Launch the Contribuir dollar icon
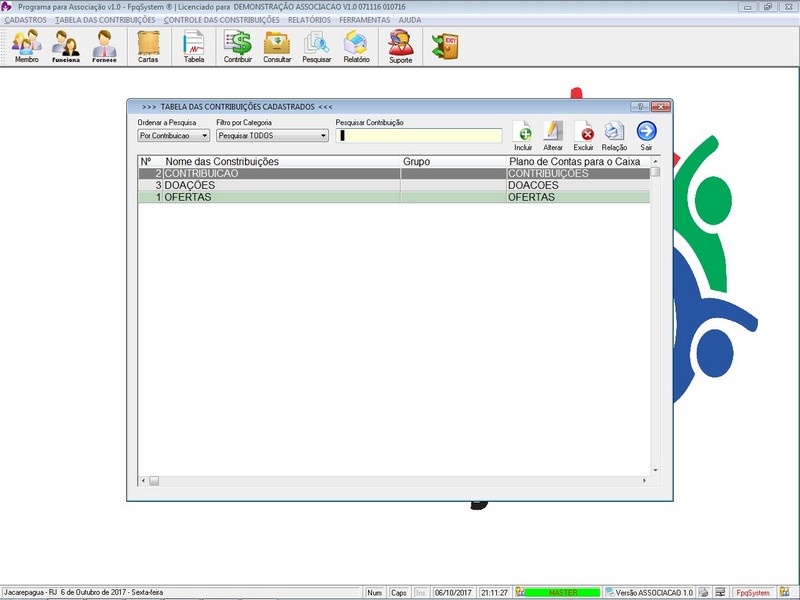The image size is (800, 600). tap(238, 46)
